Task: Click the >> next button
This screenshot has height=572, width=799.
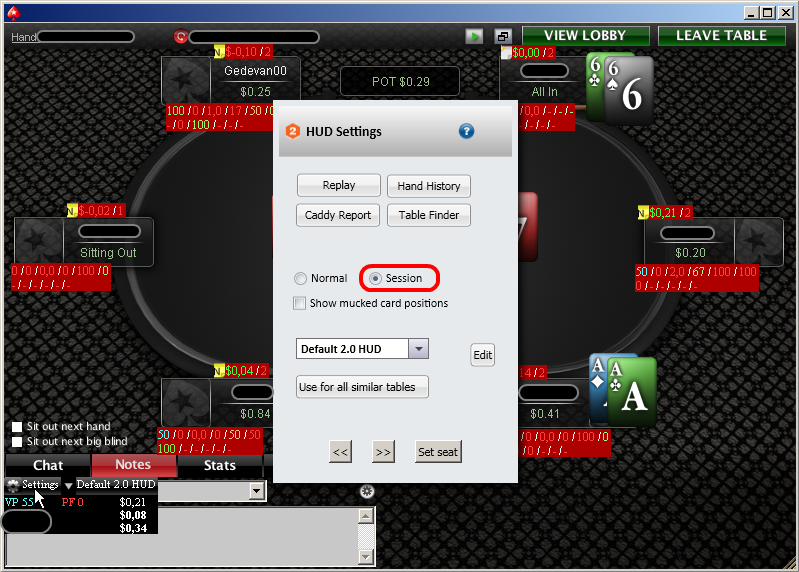Action: tap(383, 452)
